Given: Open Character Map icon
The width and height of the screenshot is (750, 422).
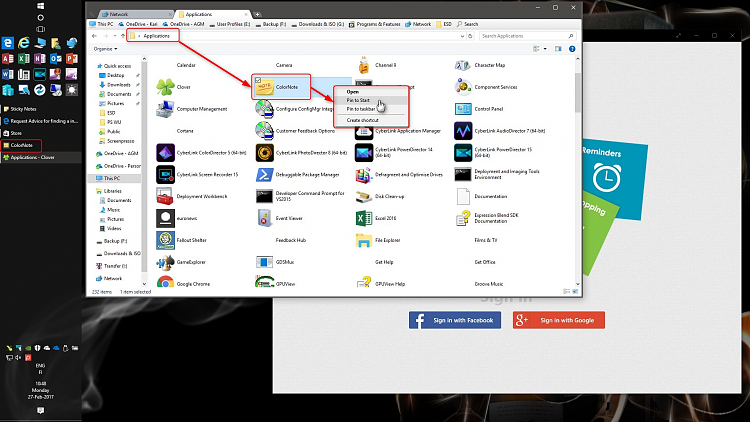Looking at the screenshot, I should [x=463, y=65].
